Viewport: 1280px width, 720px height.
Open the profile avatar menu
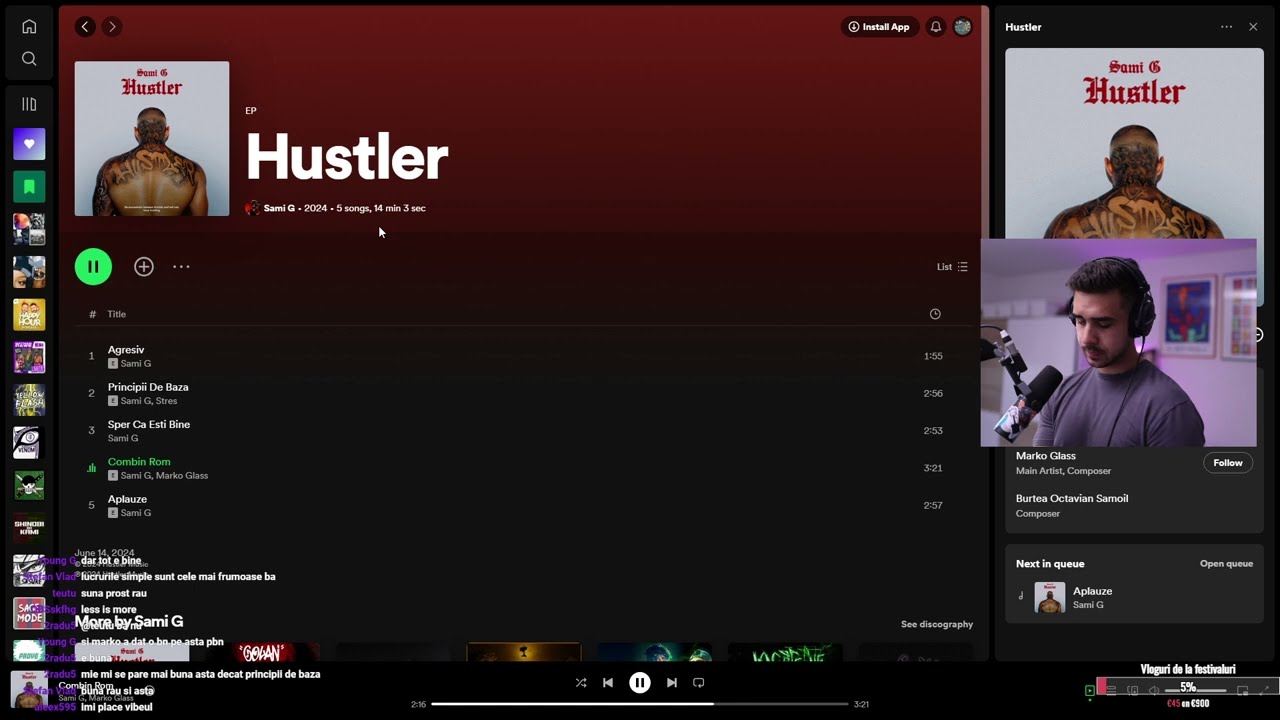pyautogui.click(x=963, y=27)
